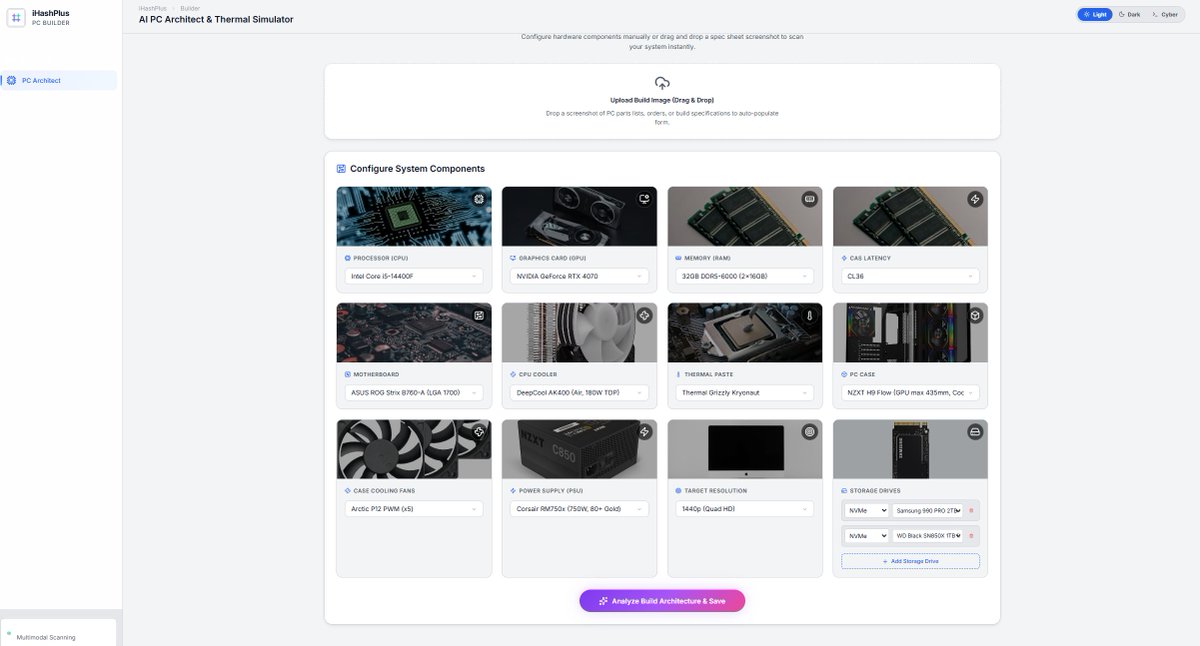Open the WD Black SN850X 1TB model dropdown
The width and height of the screenshot is (1200, 646).
tap(927, 536)
